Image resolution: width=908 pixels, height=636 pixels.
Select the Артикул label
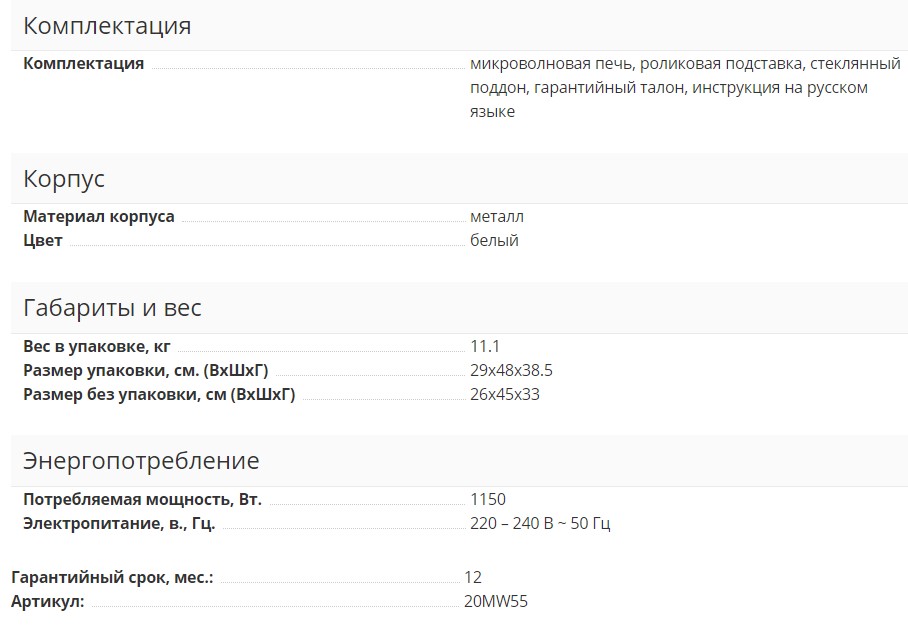pyautogui.click(x=48, y=602)
